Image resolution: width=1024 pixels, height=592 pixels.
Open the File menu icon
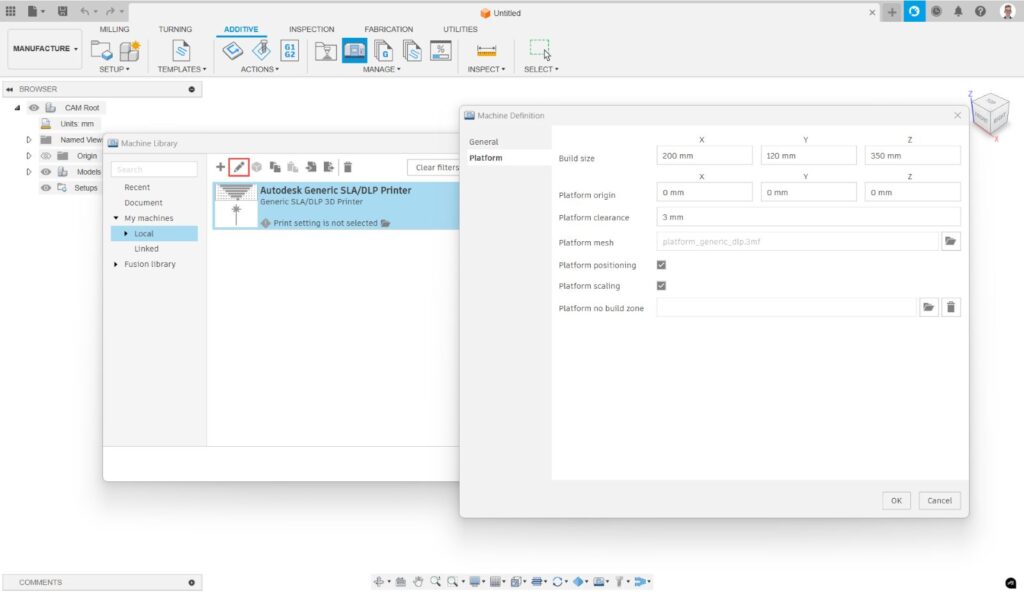35,11
